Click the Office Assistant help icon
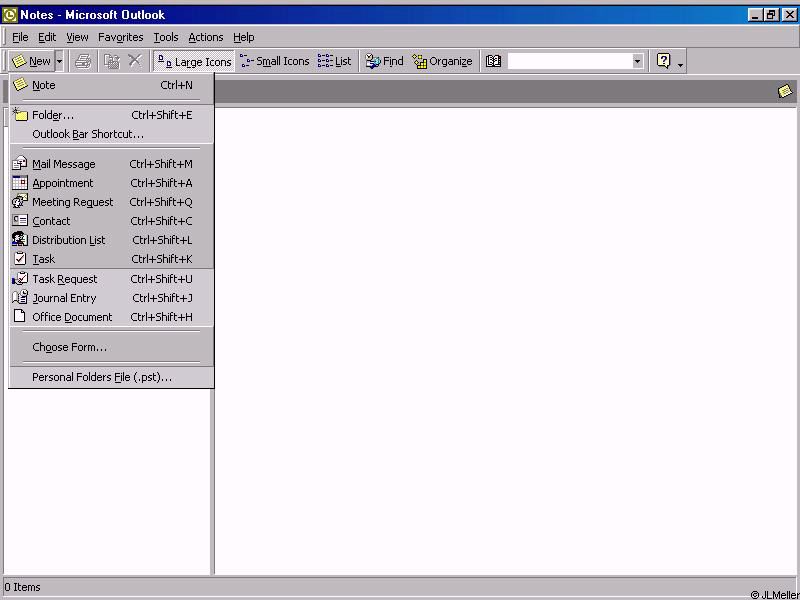The width and height of the screenshot is (800, 600). pyautogui.click(x=663, y=61)
